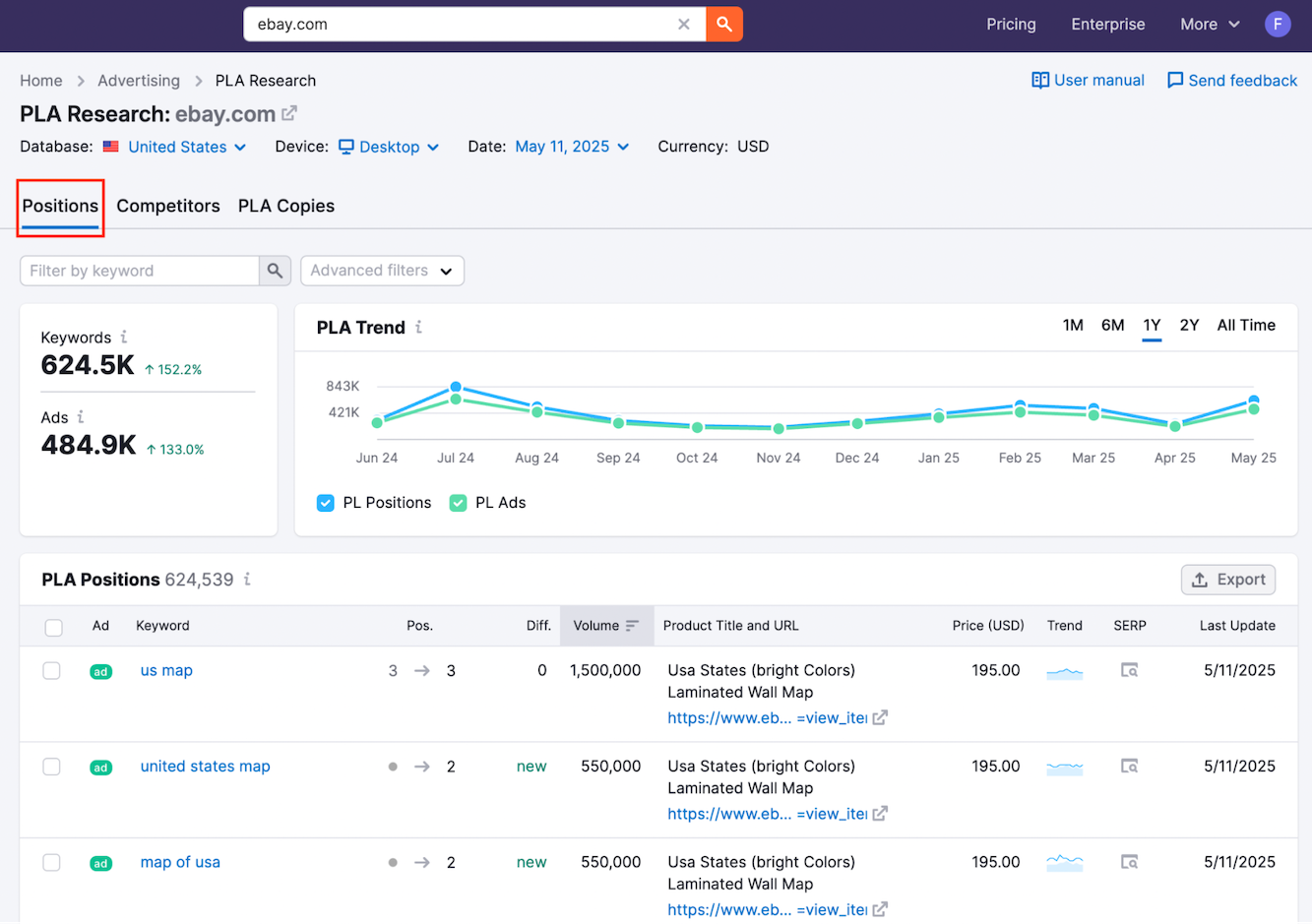Open the Desktop device dropdown
Screen dimensions: 1312x924
tap(389, 147)
